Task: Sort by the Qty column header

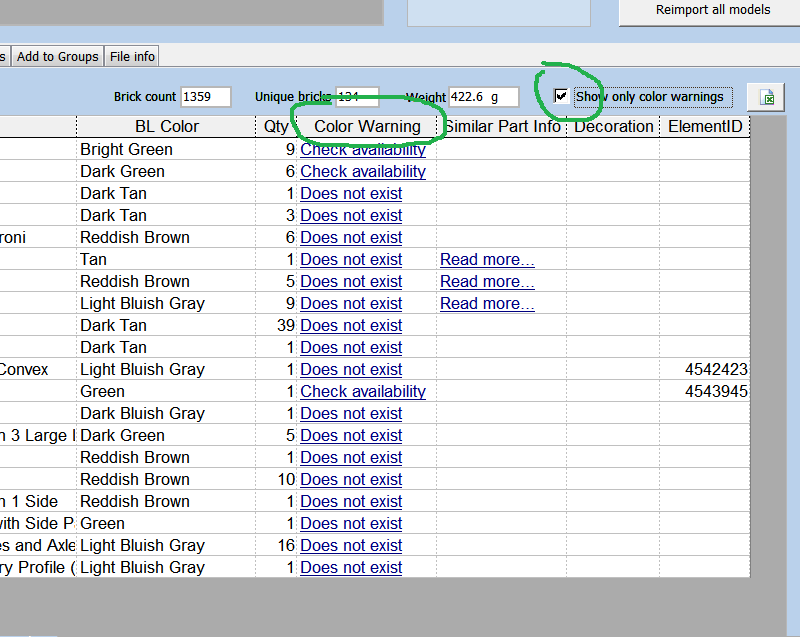Action: (276, 126)
